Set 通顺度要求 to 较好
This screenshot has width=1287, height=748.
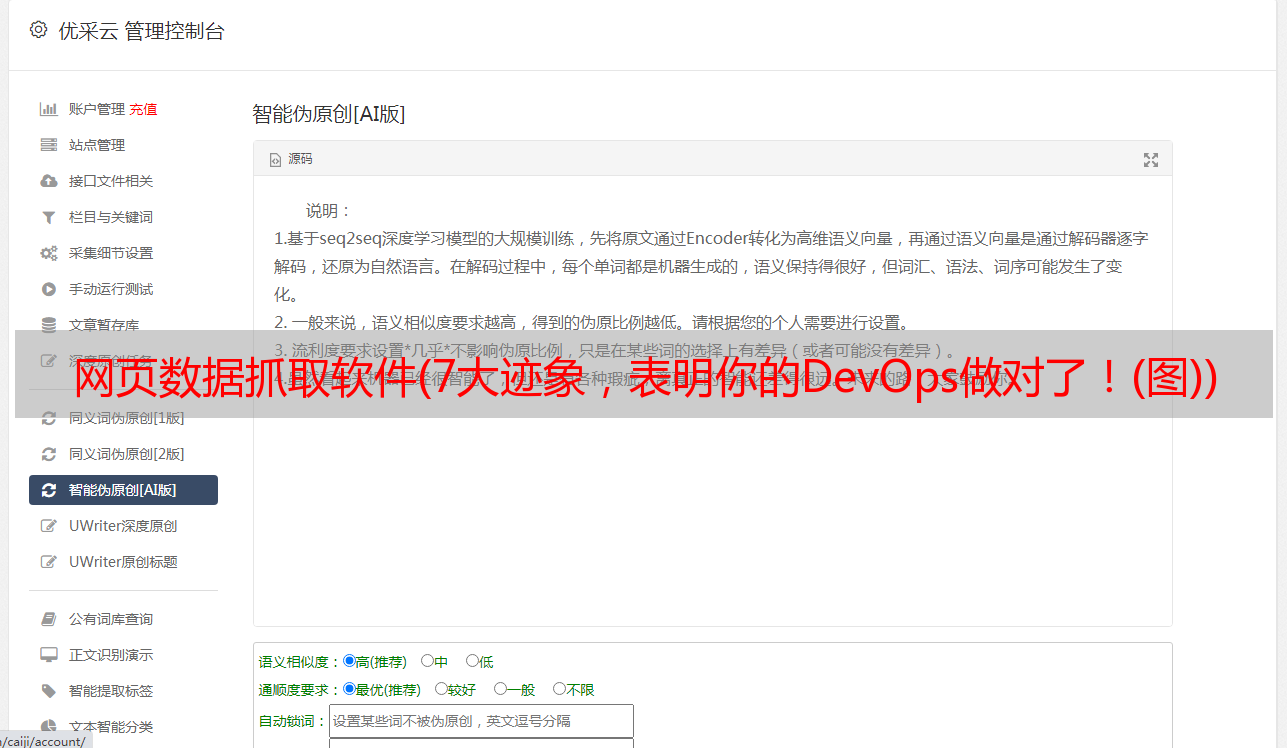441,689
